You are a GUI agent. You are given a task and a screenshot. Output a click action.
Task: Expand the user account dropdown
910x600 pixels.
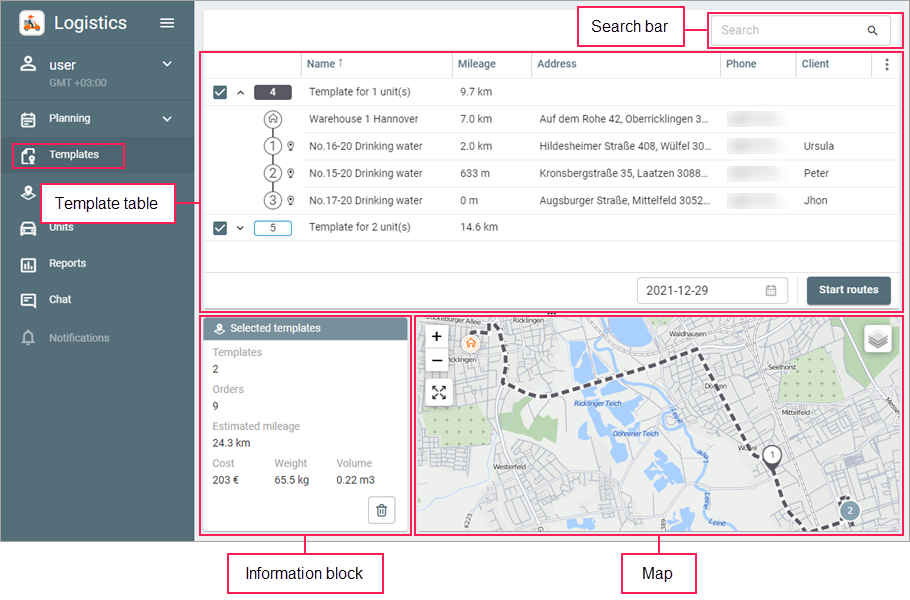click(167, 65)
